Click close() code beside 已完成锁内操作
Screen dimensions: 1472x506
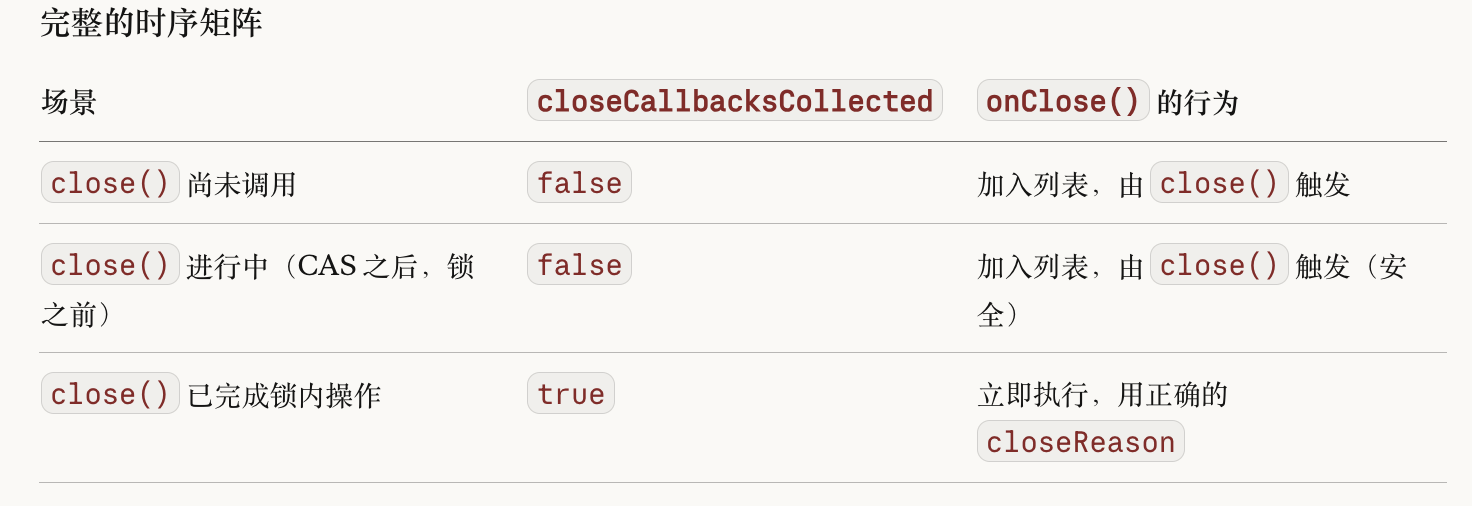click(110, 394)
